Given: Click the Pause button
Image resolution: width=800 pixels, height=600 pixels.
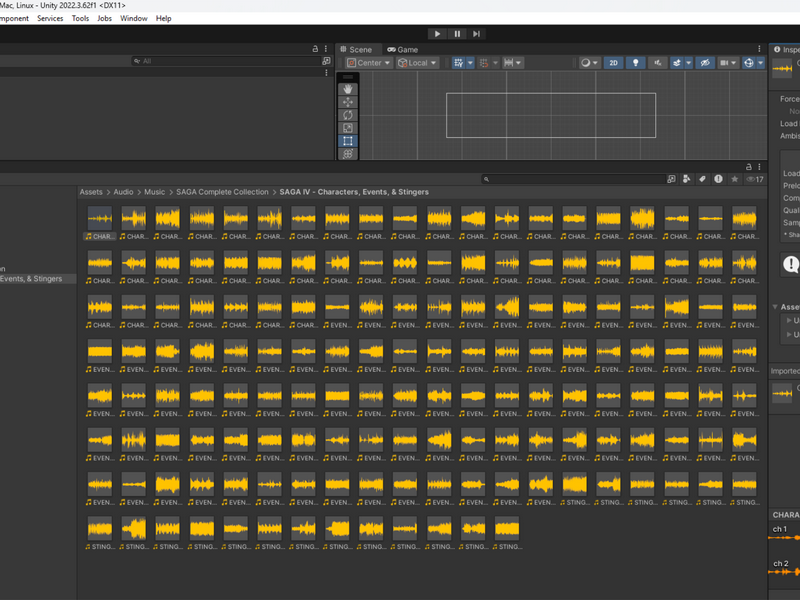Looking at the screenshot, I should pyautogui.click(x=457, y=34).
